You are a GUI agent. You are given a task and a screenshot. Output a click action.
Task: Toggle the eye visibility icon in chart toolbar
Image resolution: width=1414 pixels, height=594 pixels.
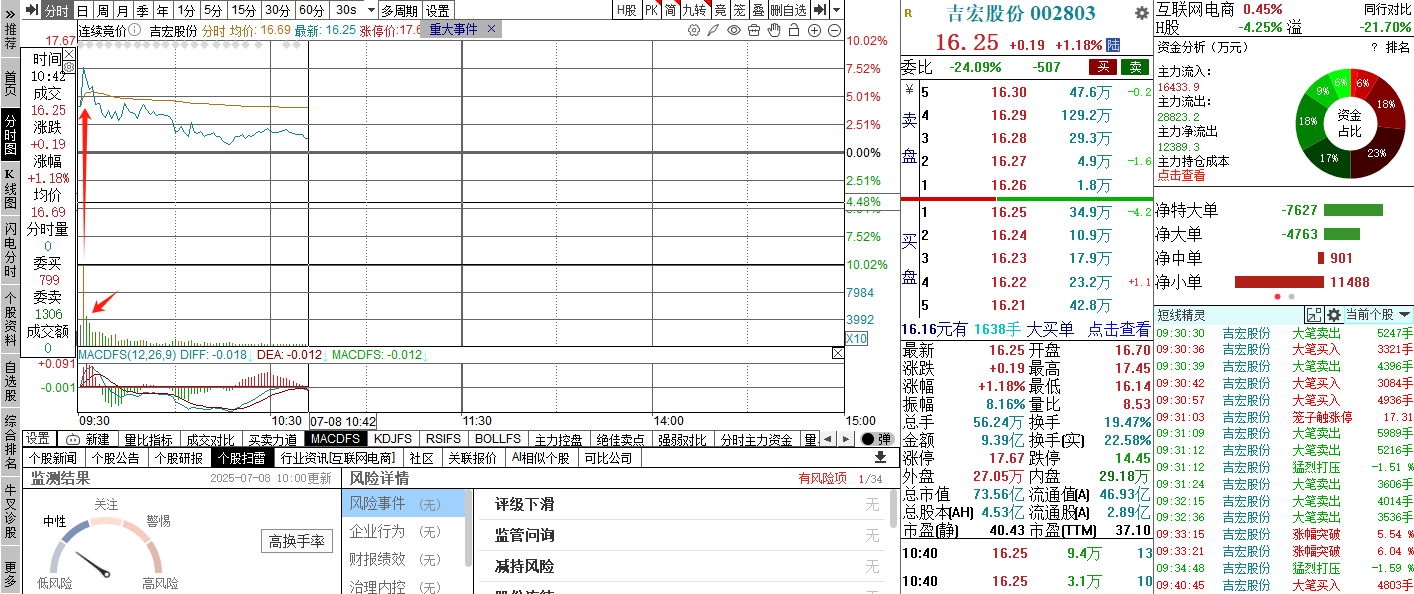pyautogui.click(x=734, y=30)
